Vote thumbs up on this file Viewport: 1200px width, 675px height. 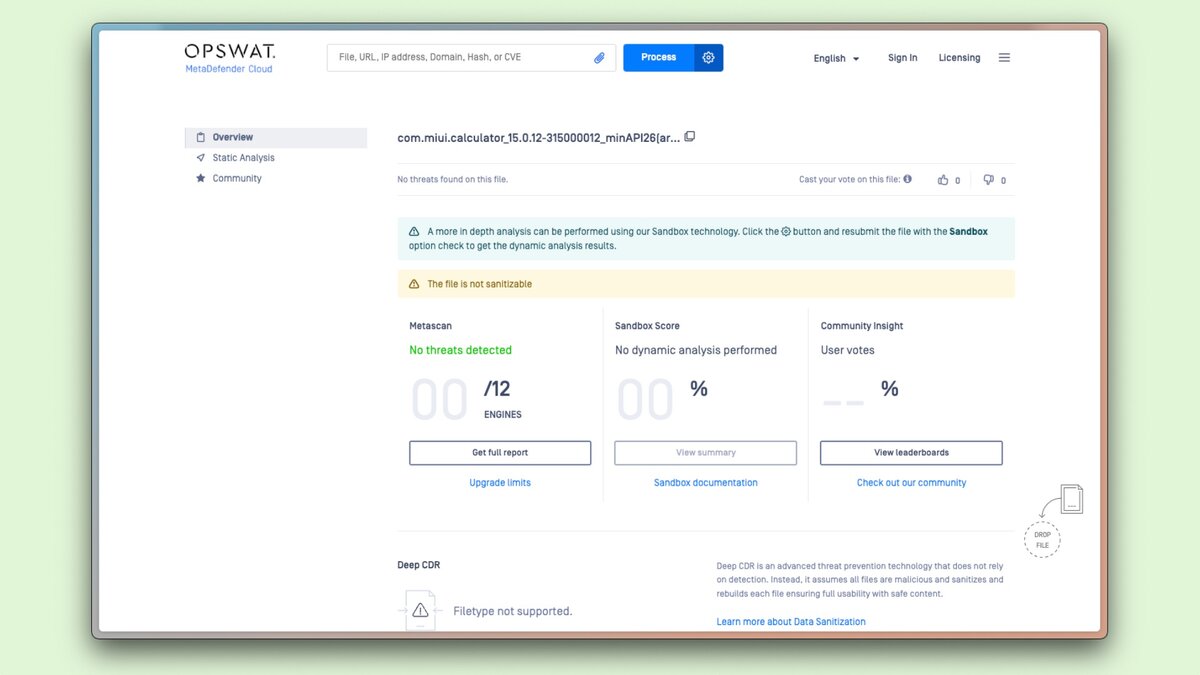coord(943,180)
